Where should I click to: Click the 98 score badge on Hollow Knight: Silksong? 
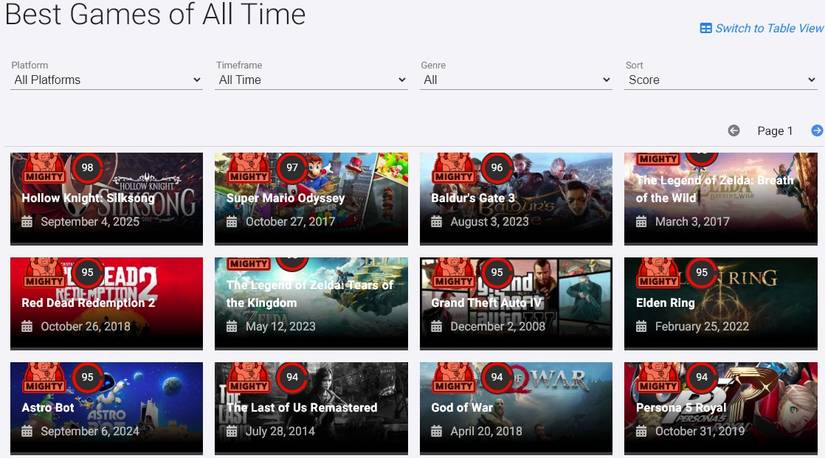87,168
